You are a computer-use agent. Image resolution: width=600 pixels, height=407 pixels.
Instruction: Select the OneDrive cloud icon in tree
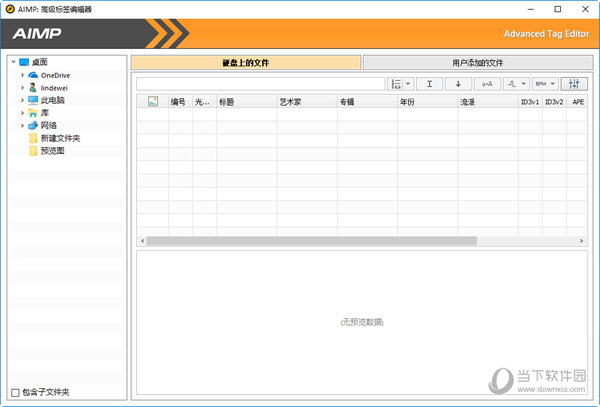pyautogui.click(x=33, y=75)
